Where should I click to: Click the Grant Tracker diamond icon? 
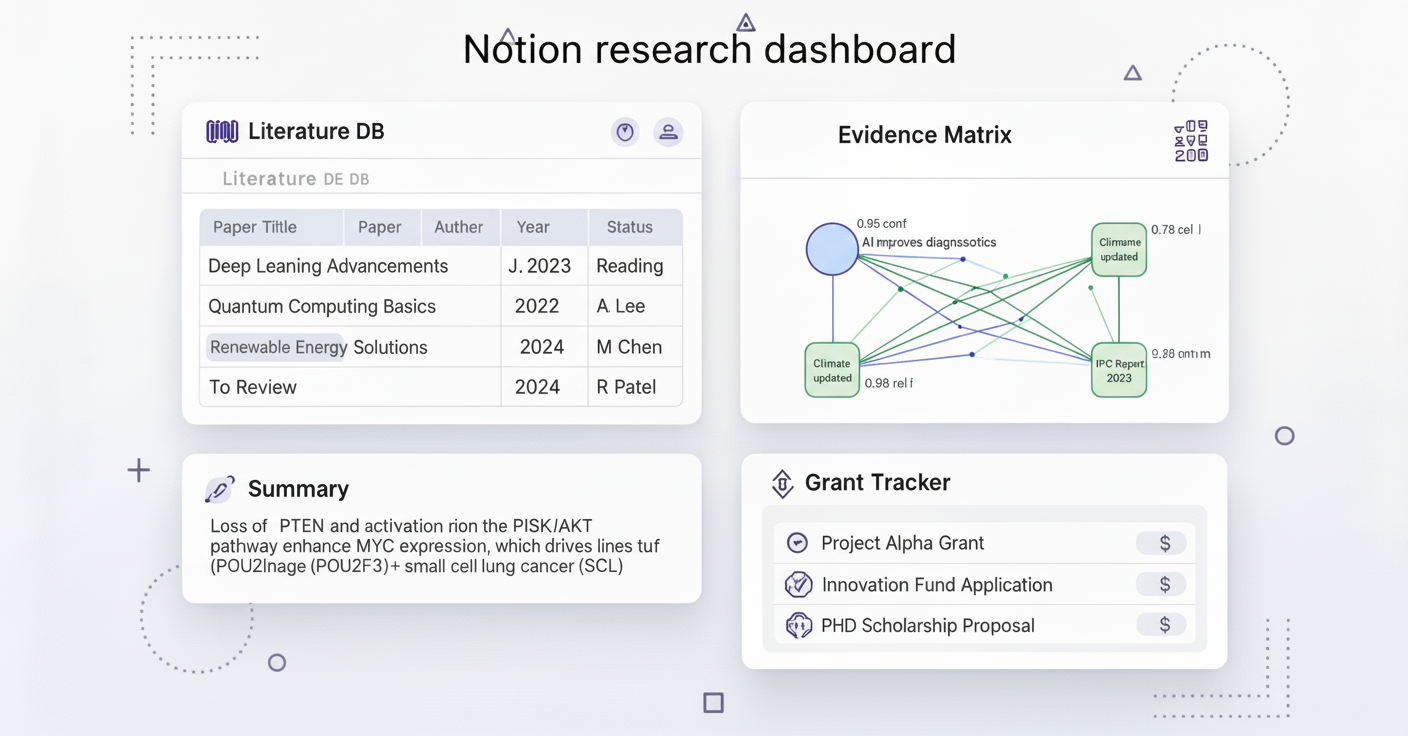point(782,483)
